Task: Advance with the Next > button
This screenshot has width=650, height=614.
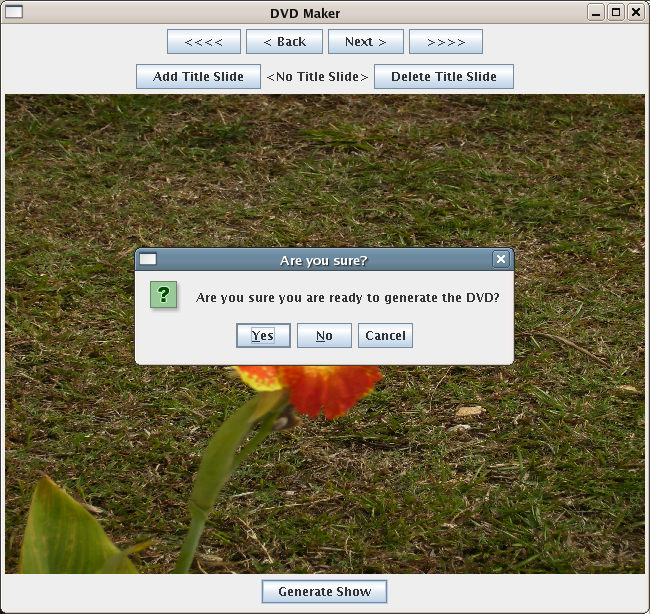Action: coord(366,41)
